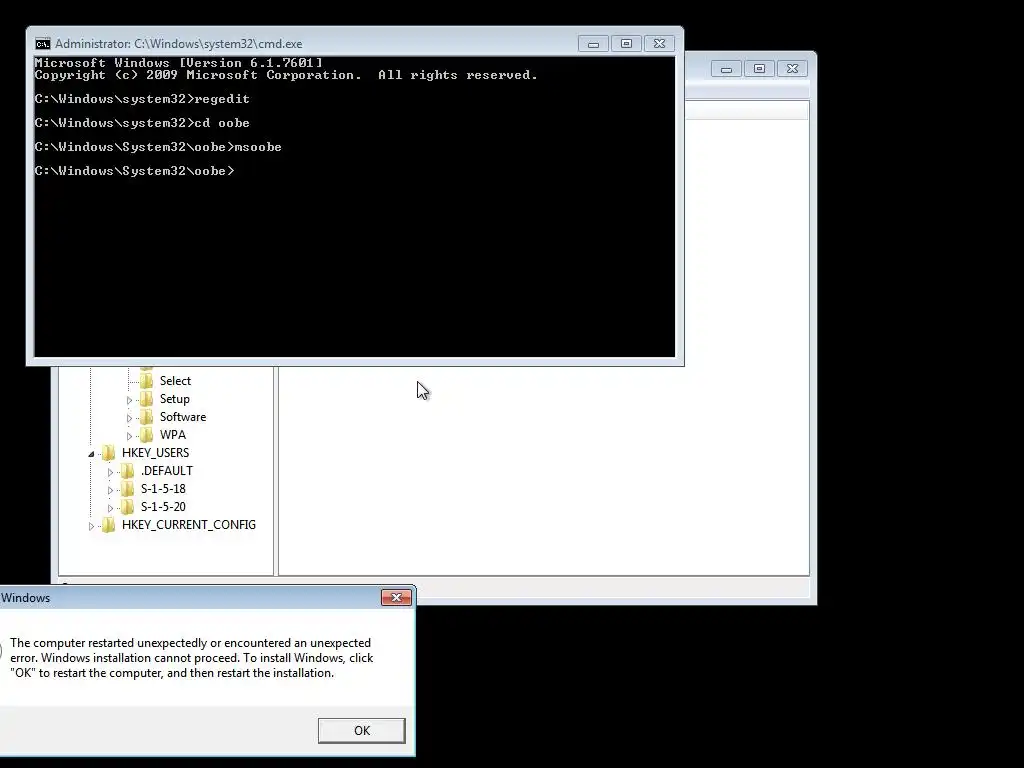The height and width of the screenshot is (768, 1024).
Task: Expand the S-1-5-18 key
Action: [110, 490]
